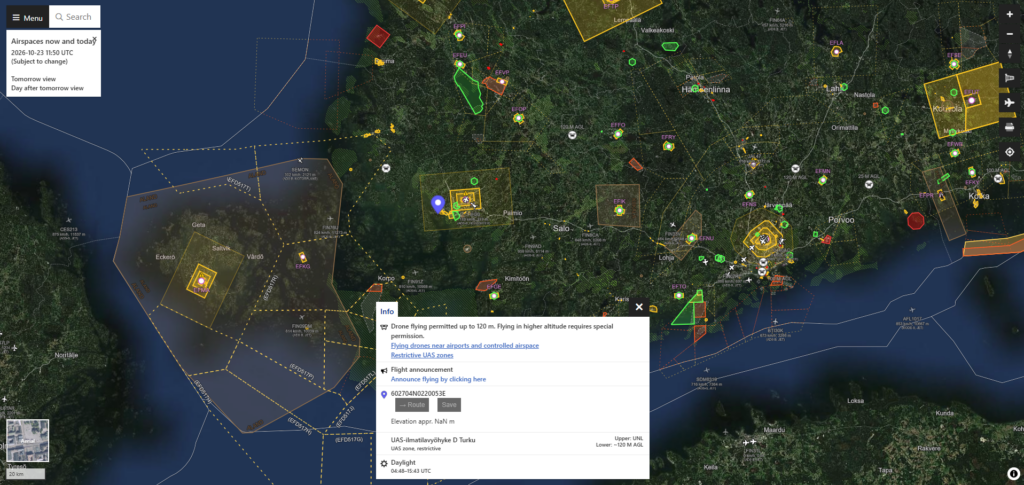The height and width of the screenshot is (485, 1024).
Task: Click Announce flying by clicking here
Action: click(x=438, y=379)
